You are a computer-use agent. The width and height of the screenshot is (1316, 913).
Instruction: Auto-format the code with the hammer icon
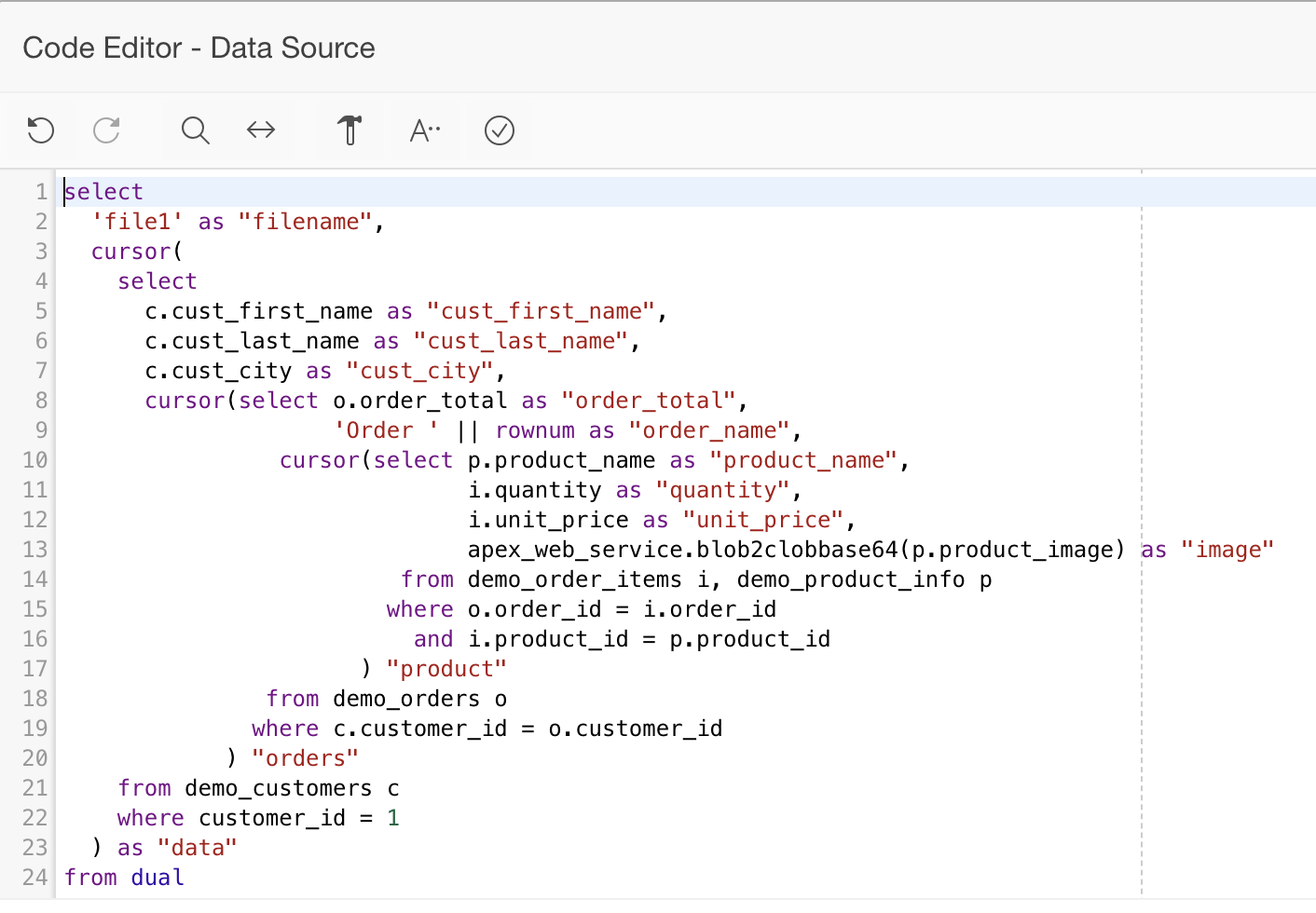tap(349, 130)
